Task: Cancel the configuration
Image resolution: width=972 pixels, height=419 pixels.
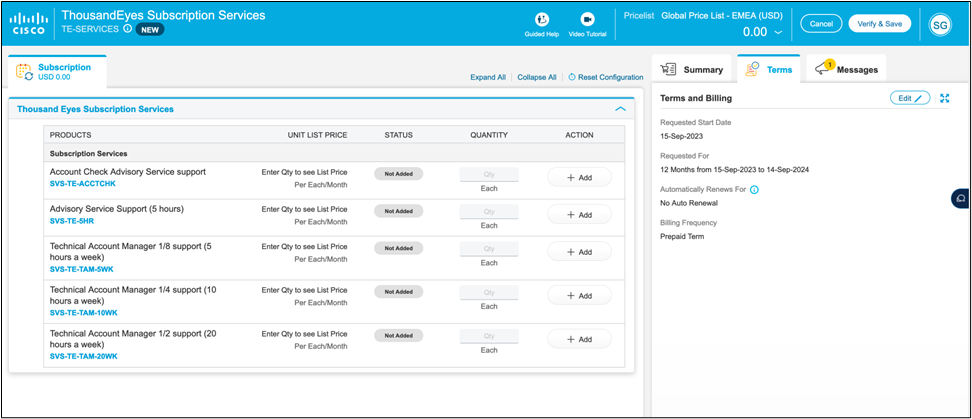Action: click(821, 24)
